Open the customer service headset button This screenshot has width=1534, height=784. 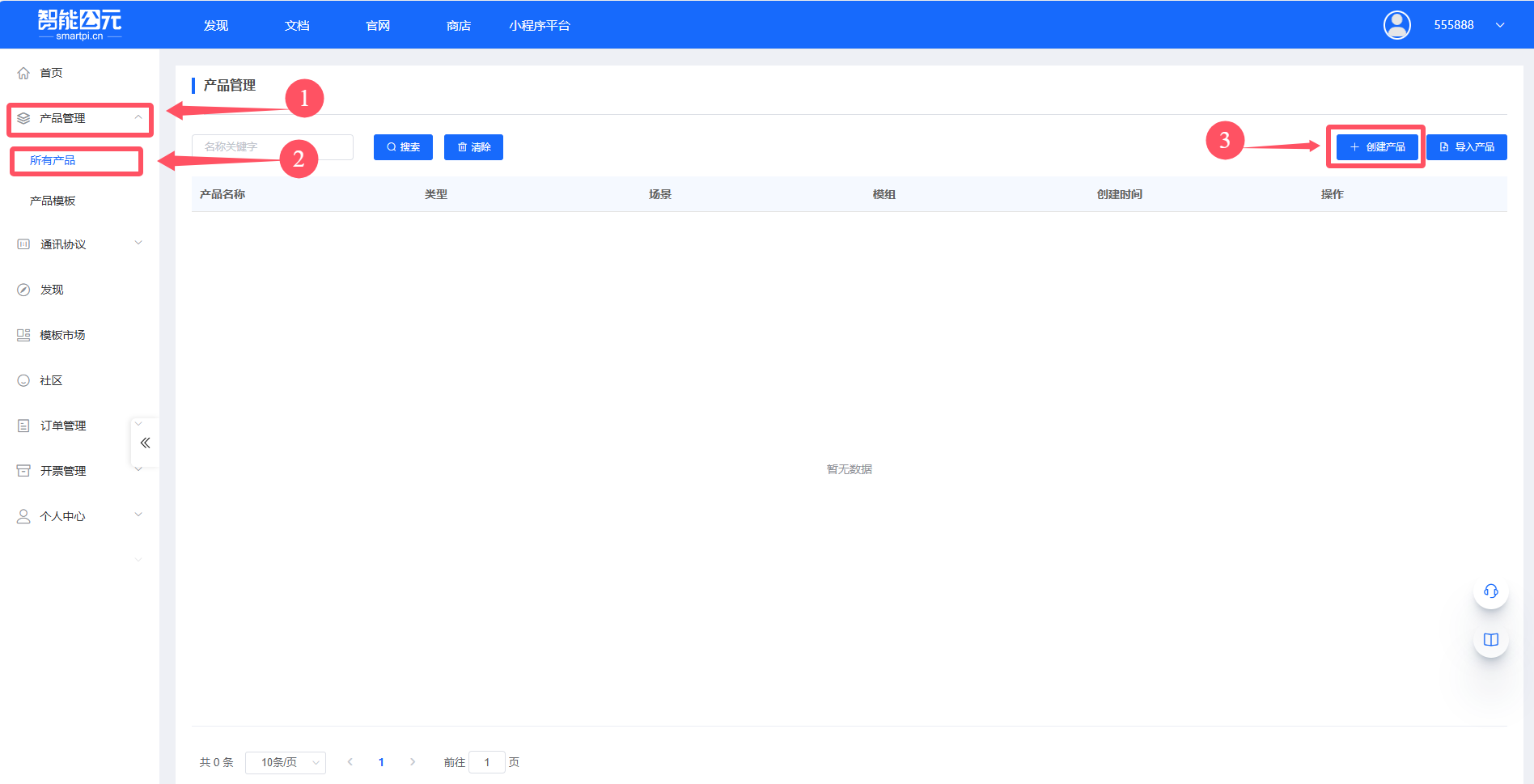1490,591
